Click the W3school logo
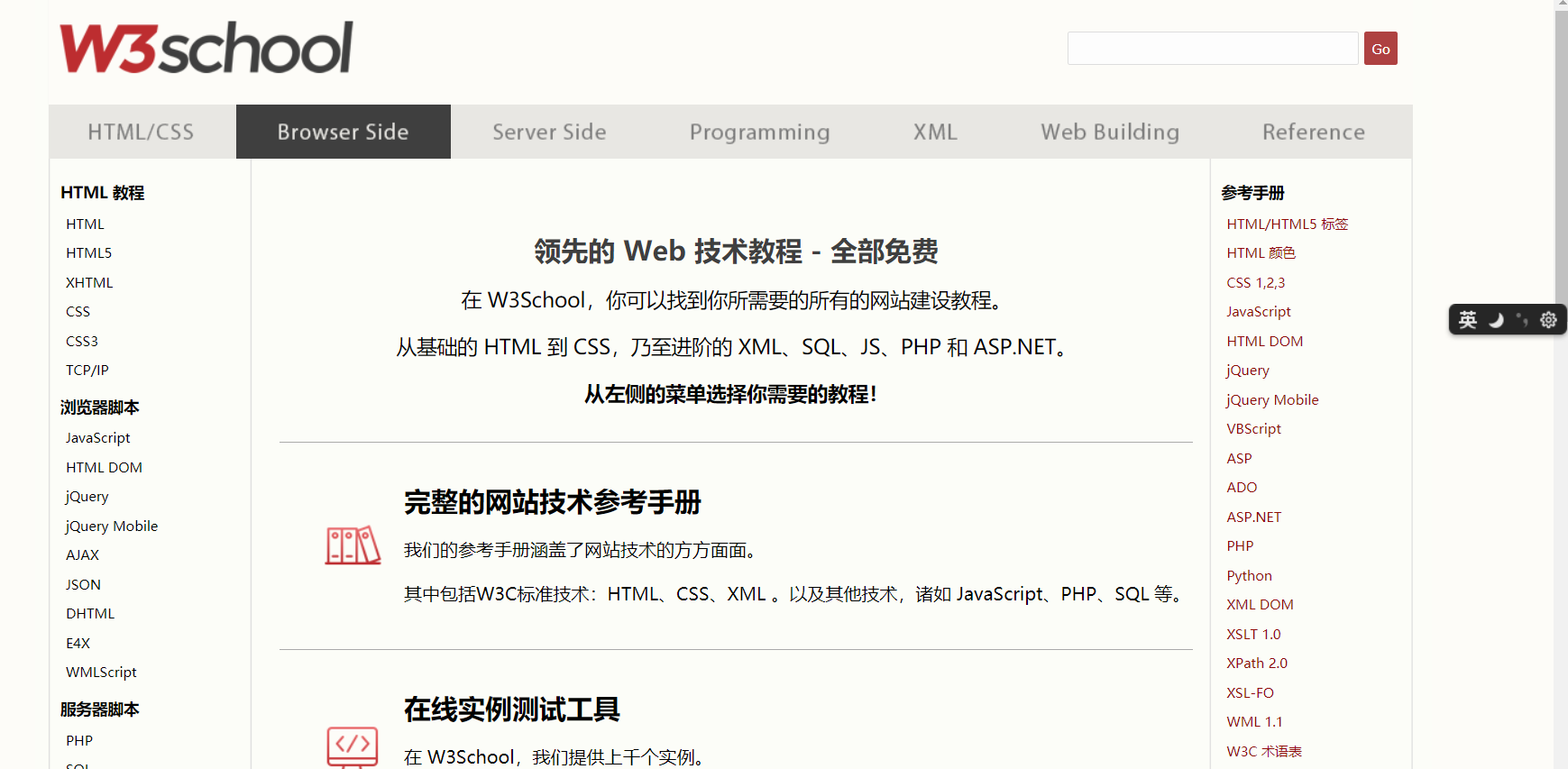 206,48
